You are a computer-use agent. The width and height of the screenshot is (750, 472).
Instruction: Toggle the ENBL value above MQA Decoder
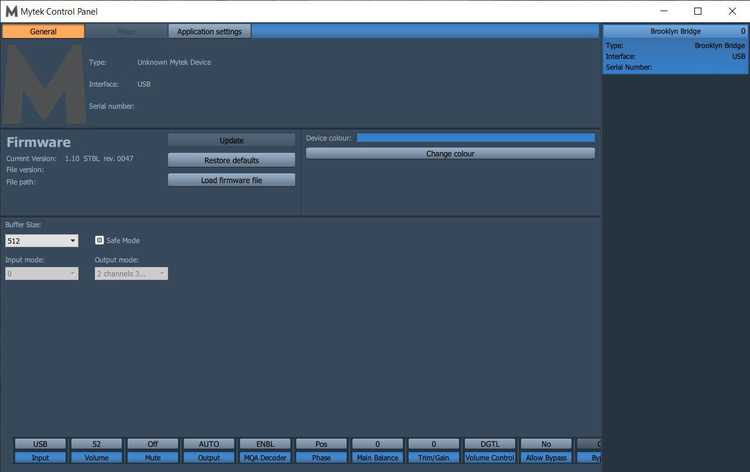265,444
